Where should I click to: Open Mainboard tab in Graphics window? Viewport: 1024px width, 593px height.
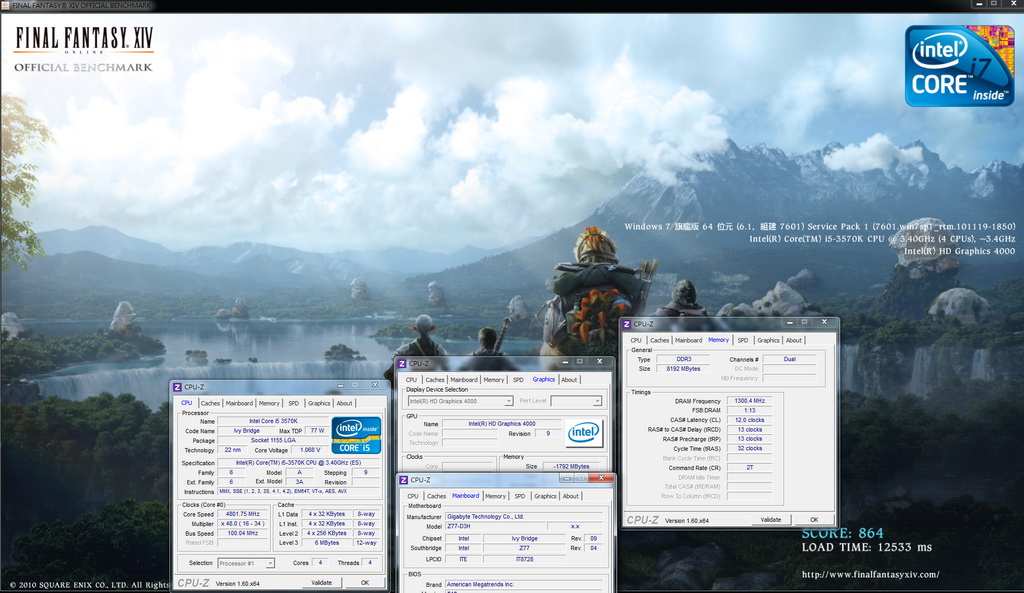pyautogui.click(x=464, y=380)
